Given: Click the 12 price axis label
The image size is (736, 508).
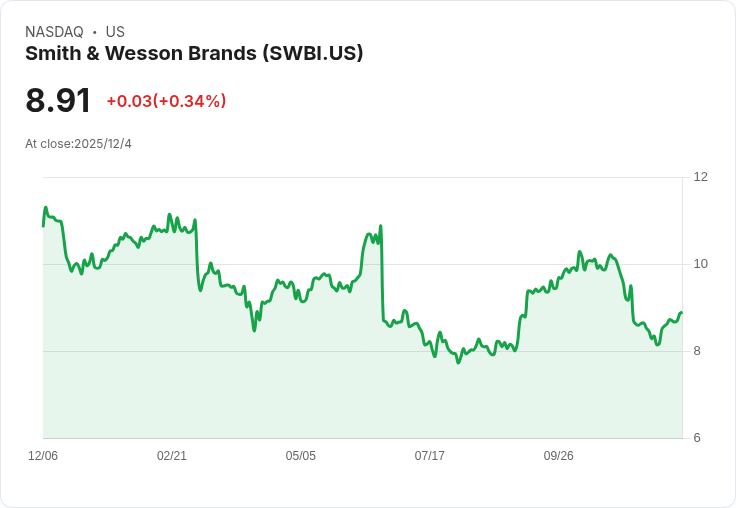Looking at the screenshot, I should click(x=701, y=177).
